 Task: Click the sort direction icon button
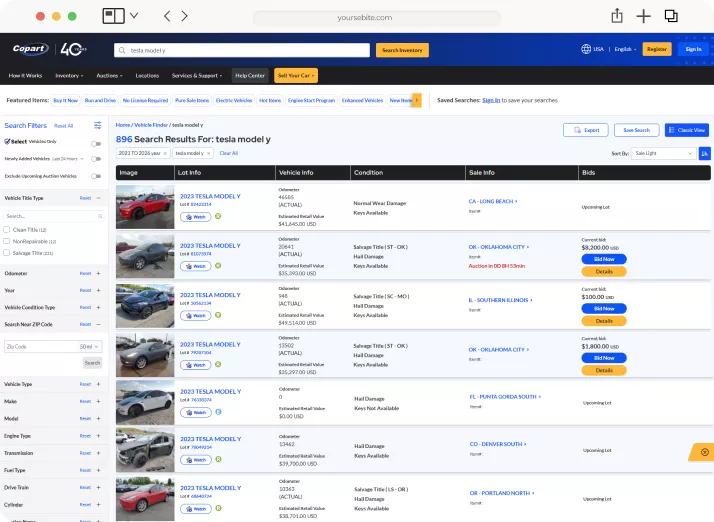[704, 154]
